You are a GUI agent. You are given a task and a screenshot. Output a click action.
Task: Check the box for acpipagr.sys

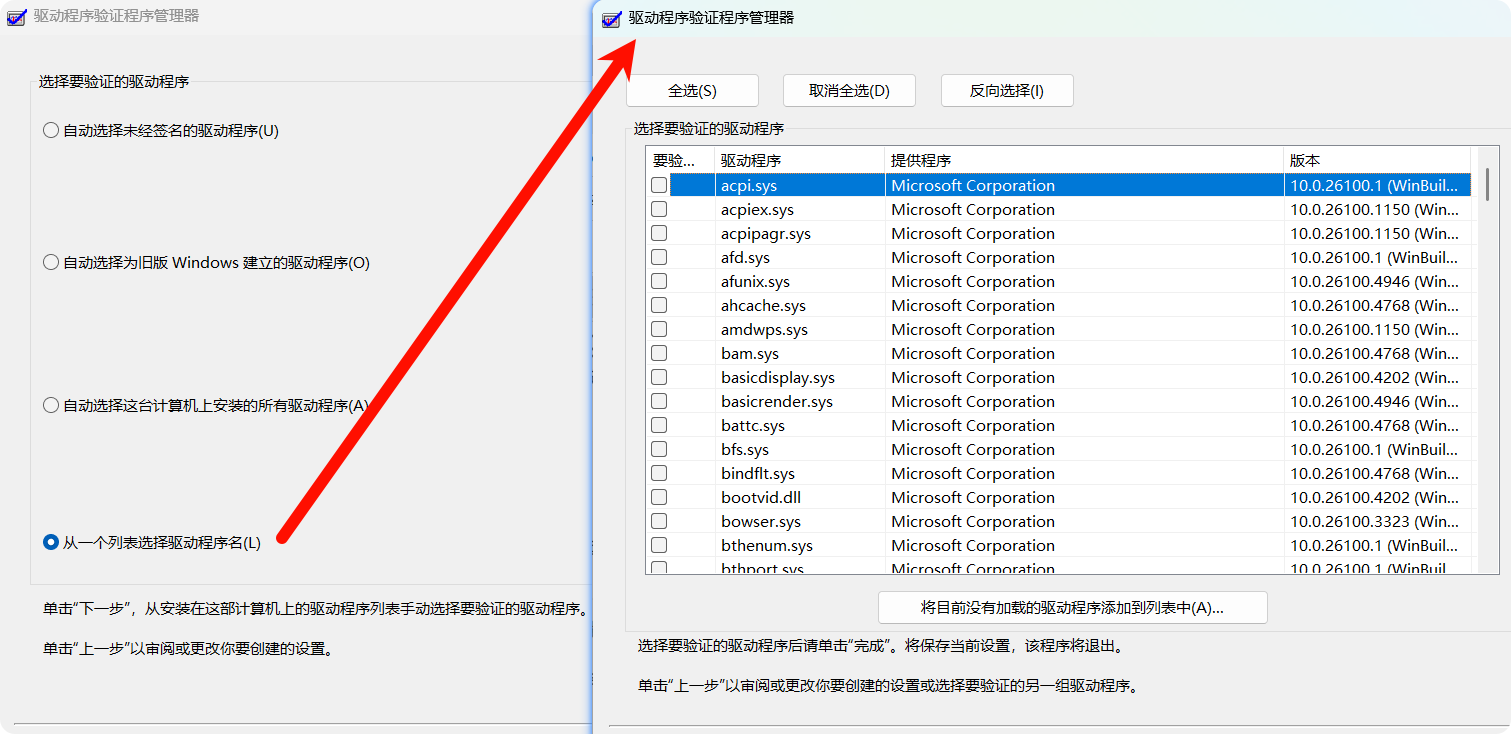[659, 233]
